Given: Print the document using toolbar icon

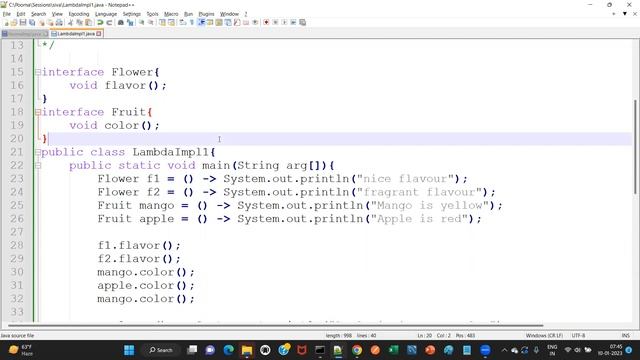Looking at the screenshot, I should 59,22.
